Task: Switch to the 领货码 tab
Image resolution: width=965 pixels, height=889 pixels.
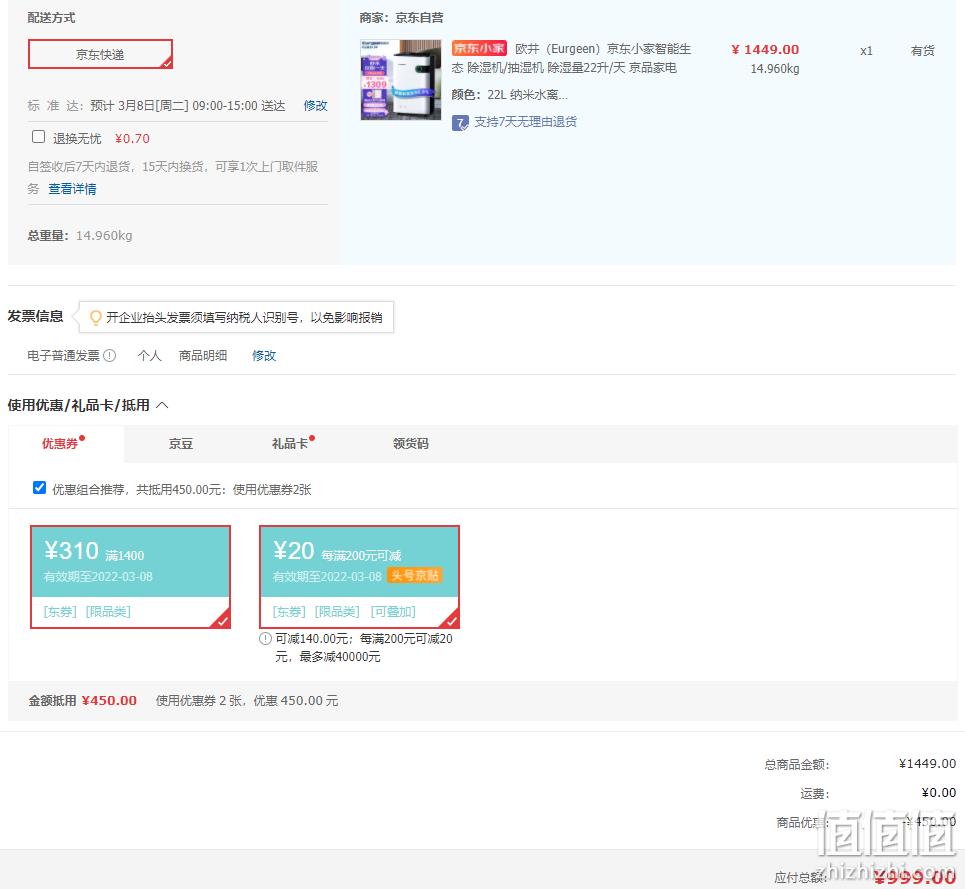Action: pos(410,444)
